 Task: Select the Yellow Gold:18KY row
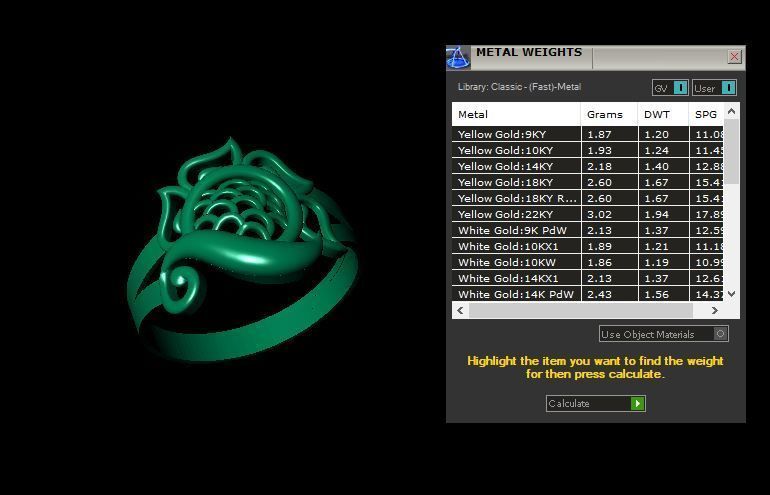[x=587, y=182]
